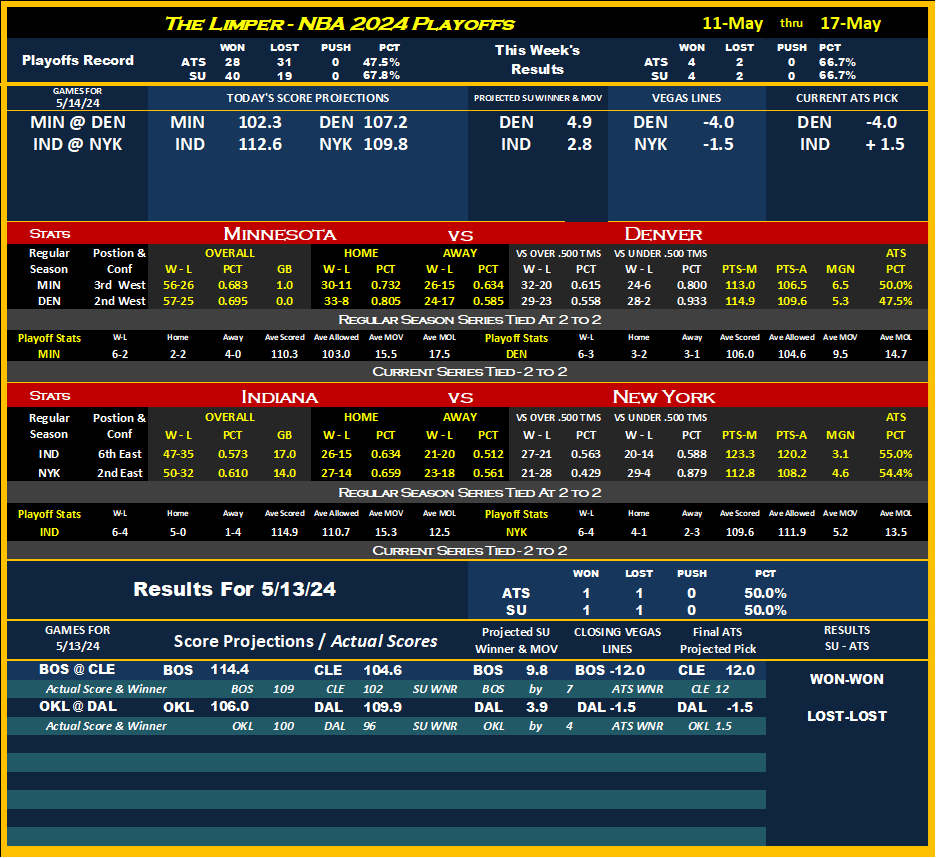936x858 pixels.
Task: Click Minnesota's overall PCT 0.683
Action: [233, 285]
